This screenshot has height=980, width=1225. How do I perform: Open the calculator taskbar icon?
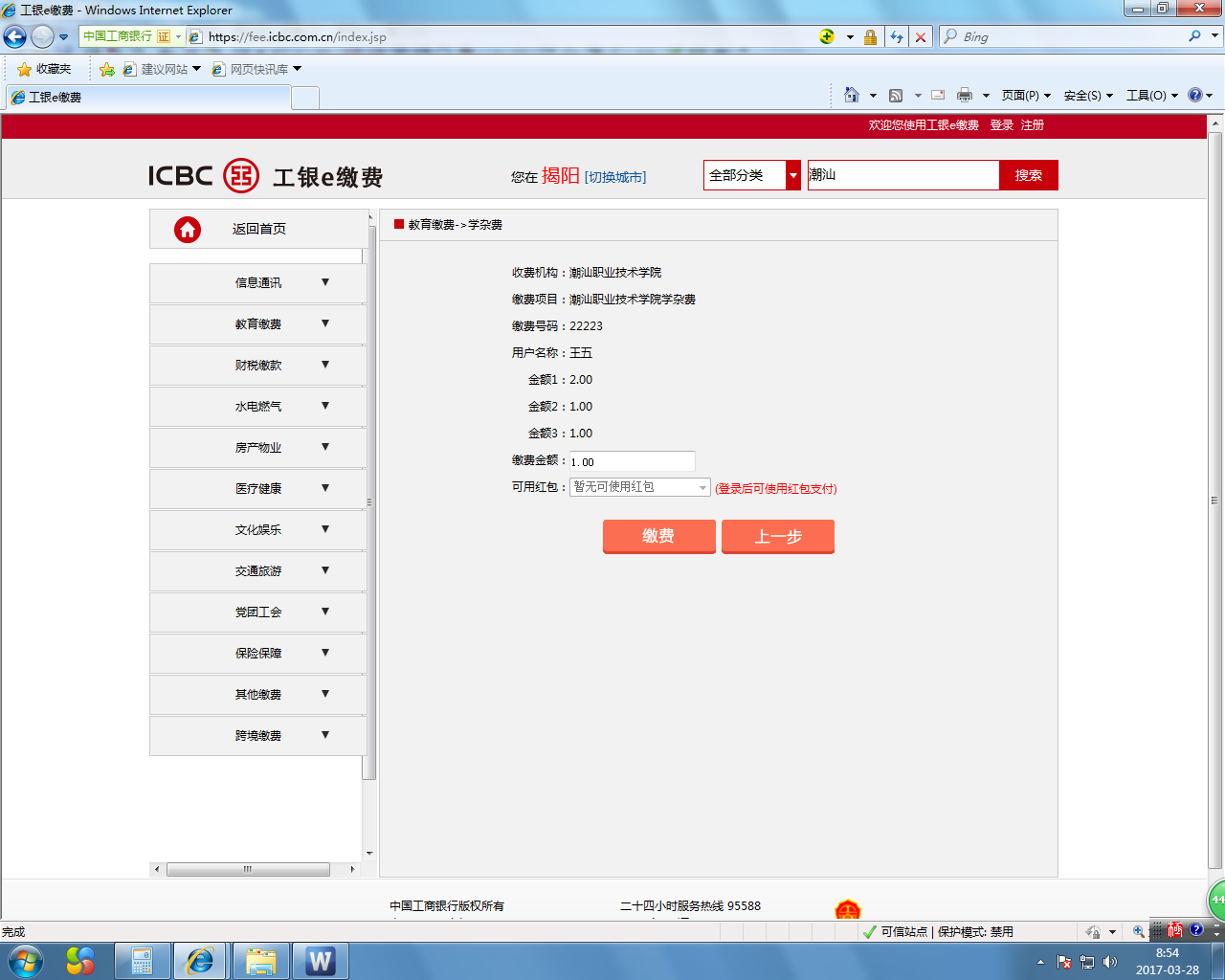tap(142, 961)
